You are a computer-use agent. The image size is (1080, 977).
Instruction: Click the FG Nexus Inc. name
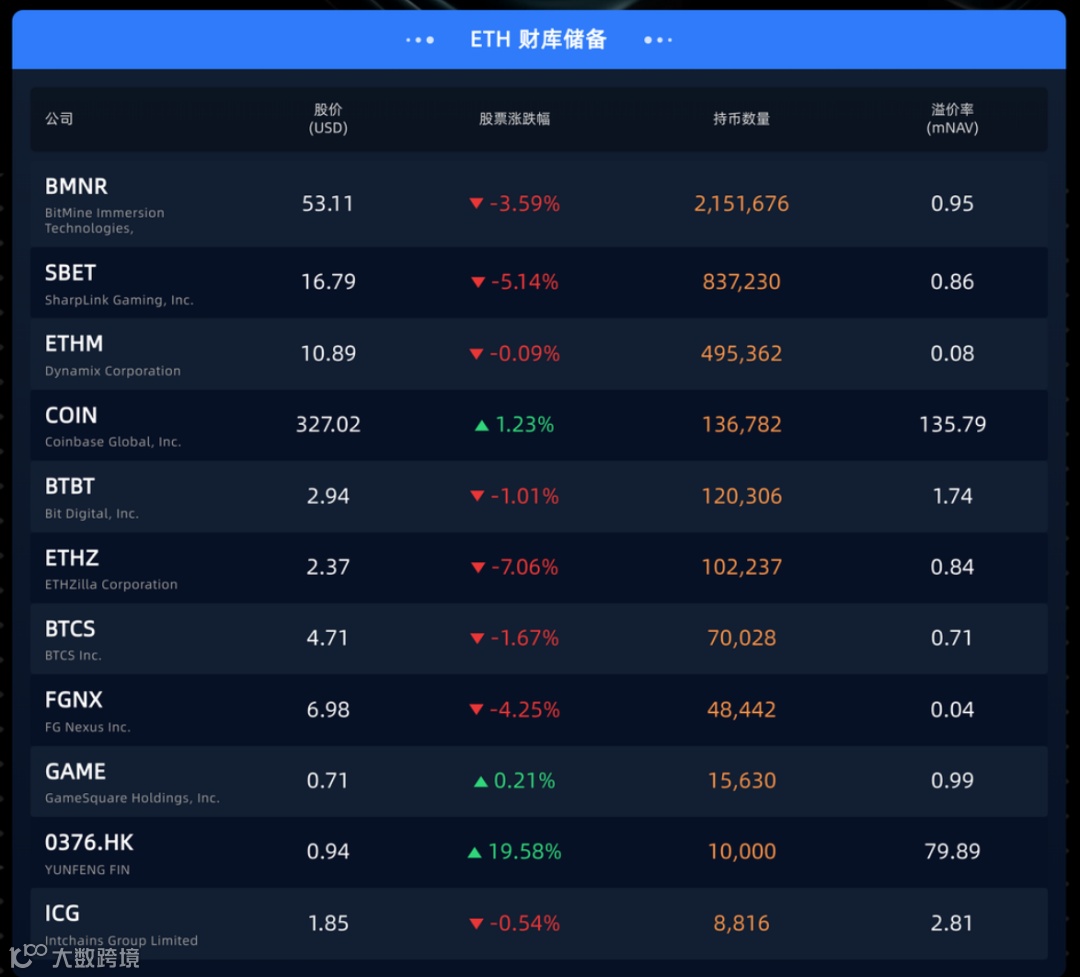87,727
